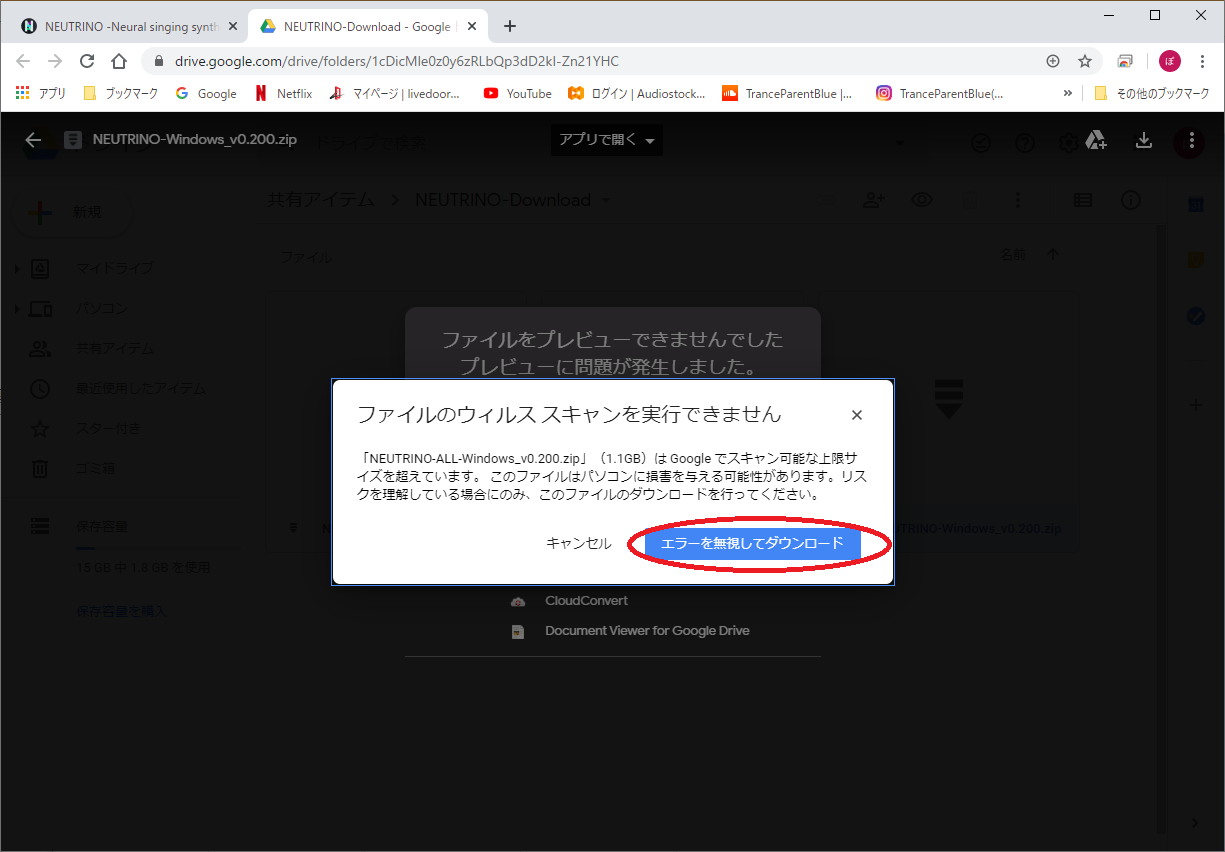This screenshot has width=1225, height=852.
Task: Open the Instagram TranceParentBlue bookmark
Action: [940, 93]
